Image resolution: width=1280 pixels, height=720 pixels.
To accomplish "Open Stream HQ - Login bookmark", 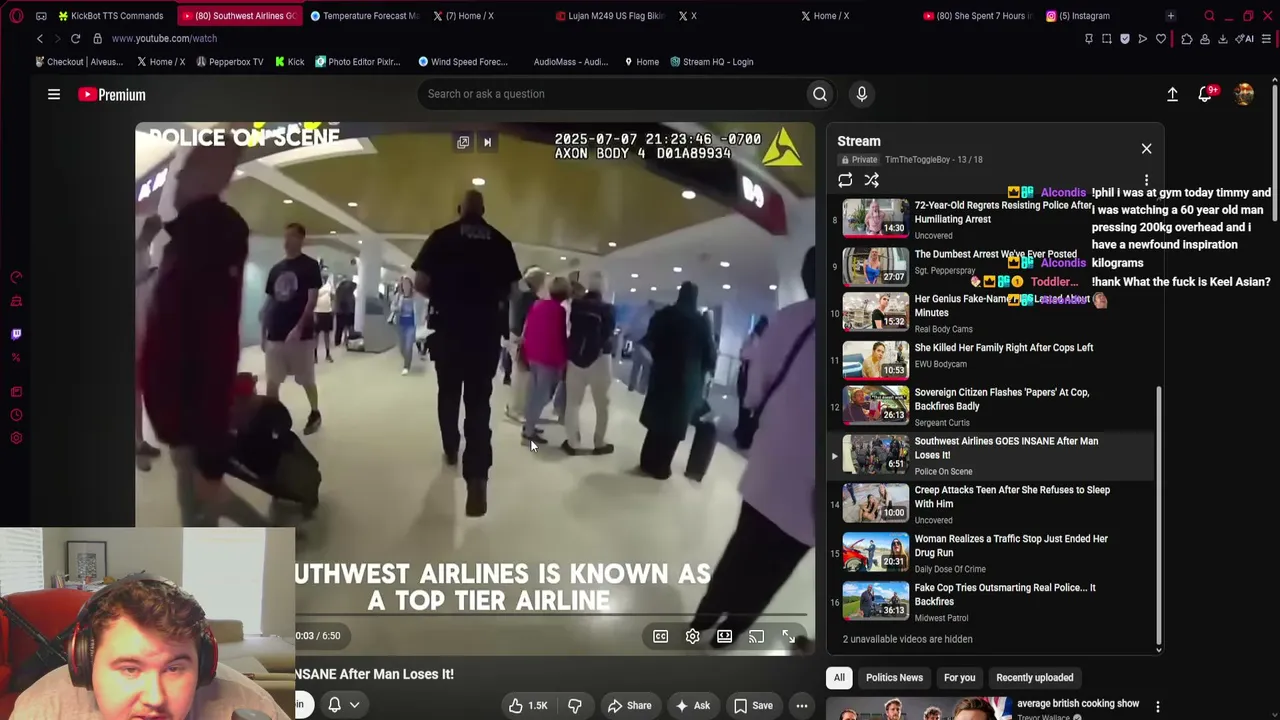I will [x=711, y=62].
